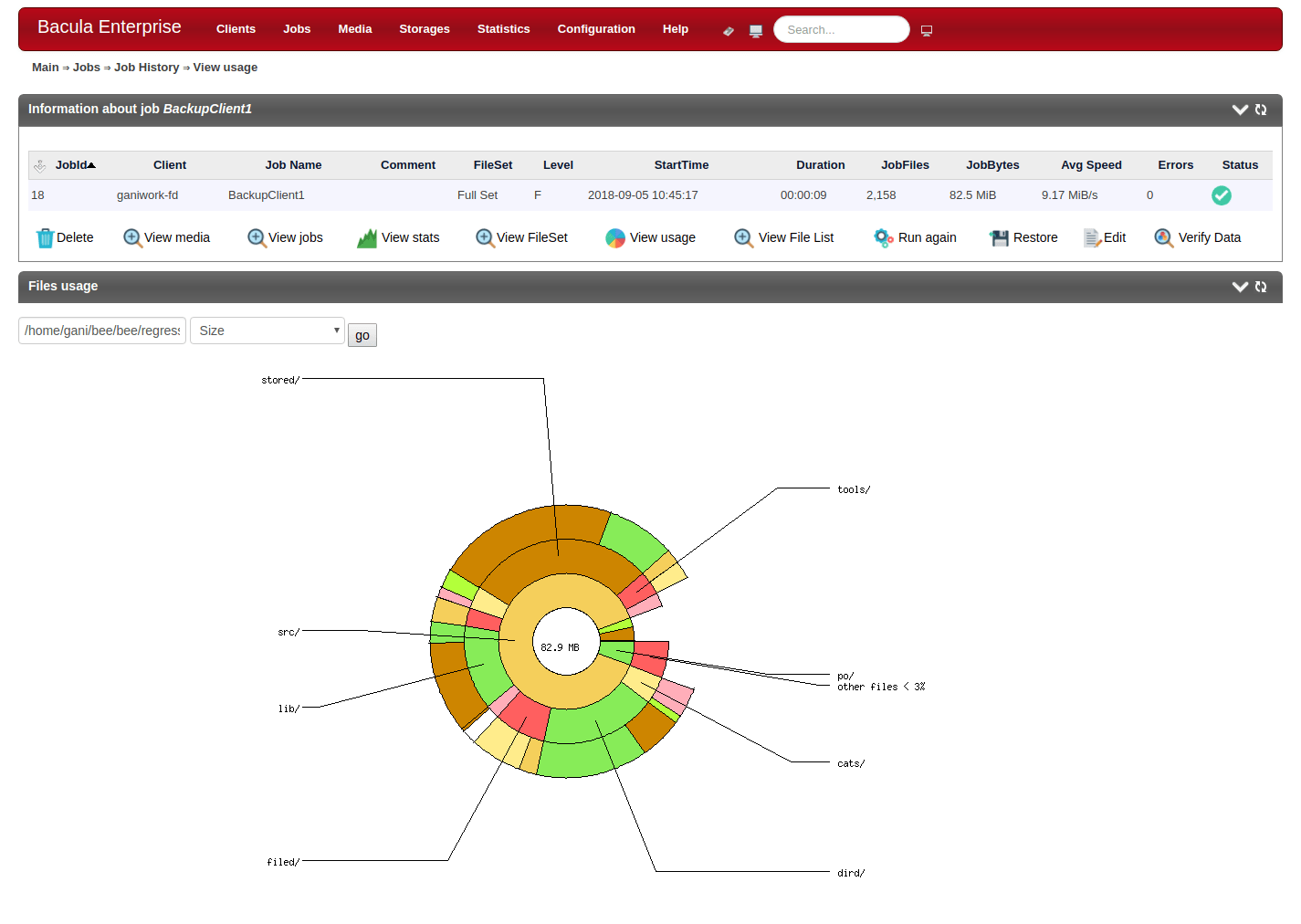The height and width of the screenshot is (924, 1301).
Task: Open the Size dropdown
Action: [268, 331]
